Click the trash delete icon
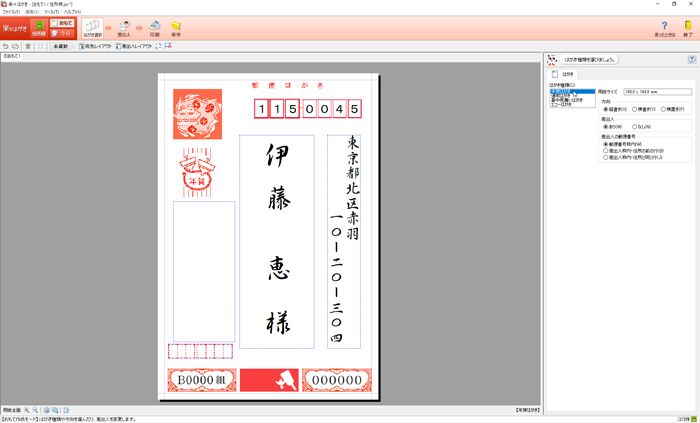 (x=28, y=46)
